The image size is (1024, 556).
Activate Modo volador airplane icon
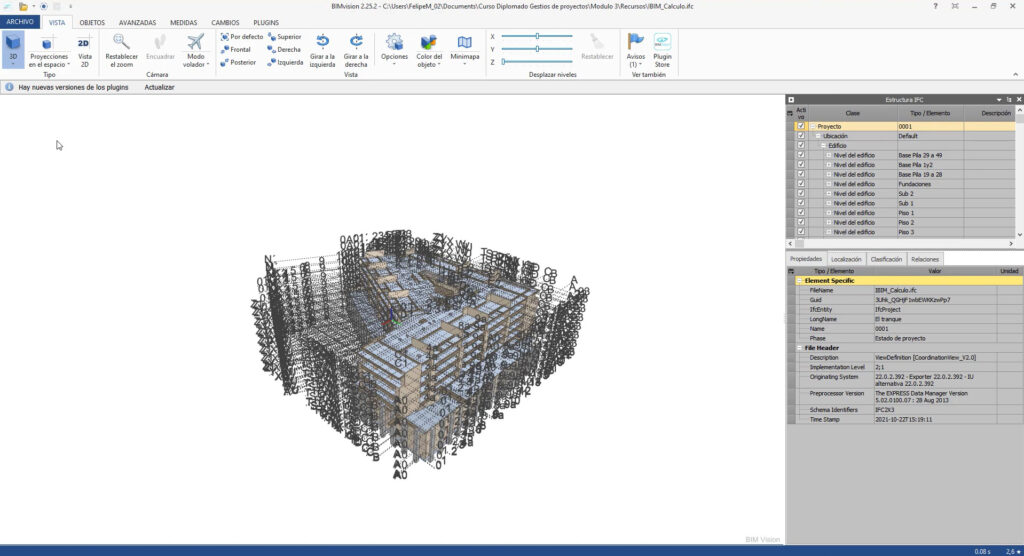(195, 43)
